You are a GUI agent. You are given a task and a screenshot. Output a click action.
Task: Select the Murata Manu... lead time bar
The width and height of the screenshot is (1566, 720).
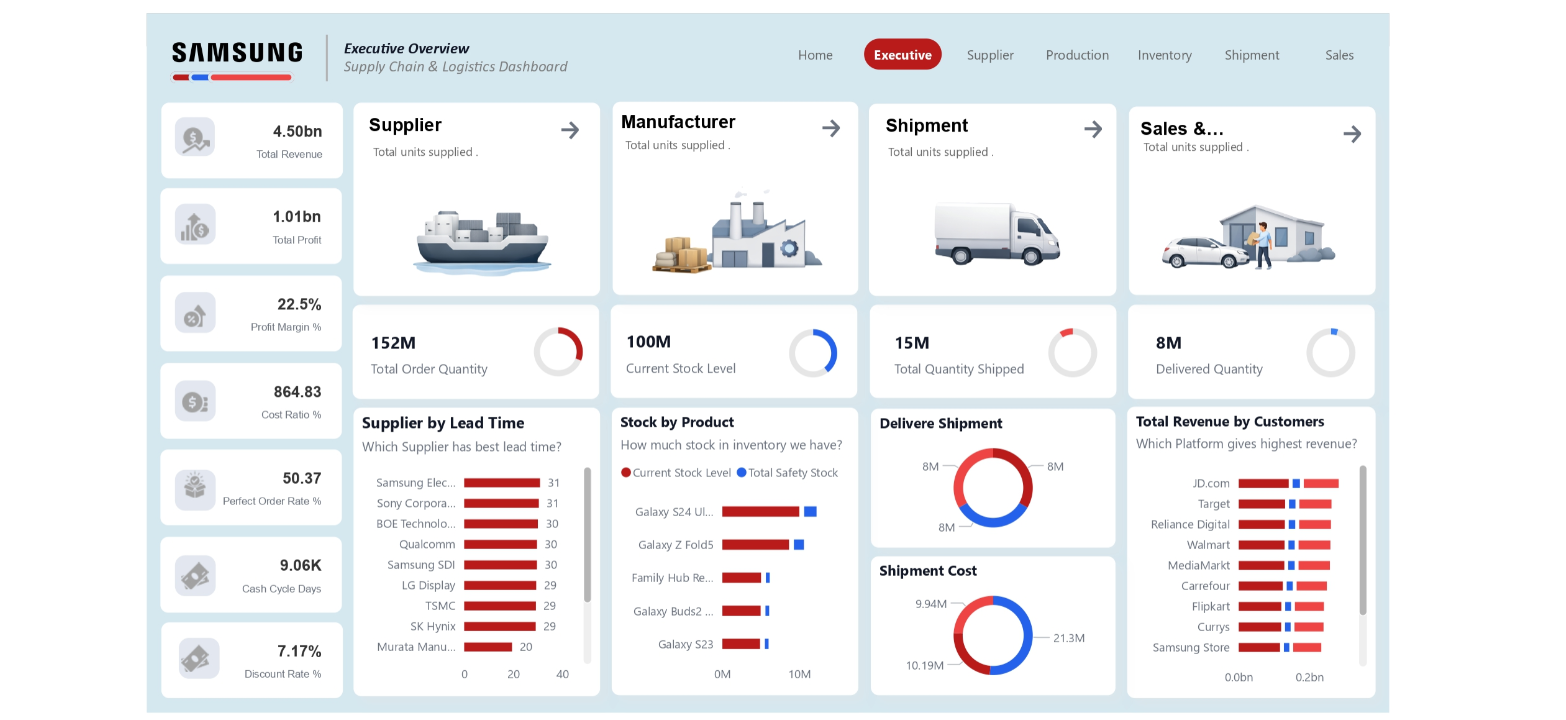click(x=488, y=647)
